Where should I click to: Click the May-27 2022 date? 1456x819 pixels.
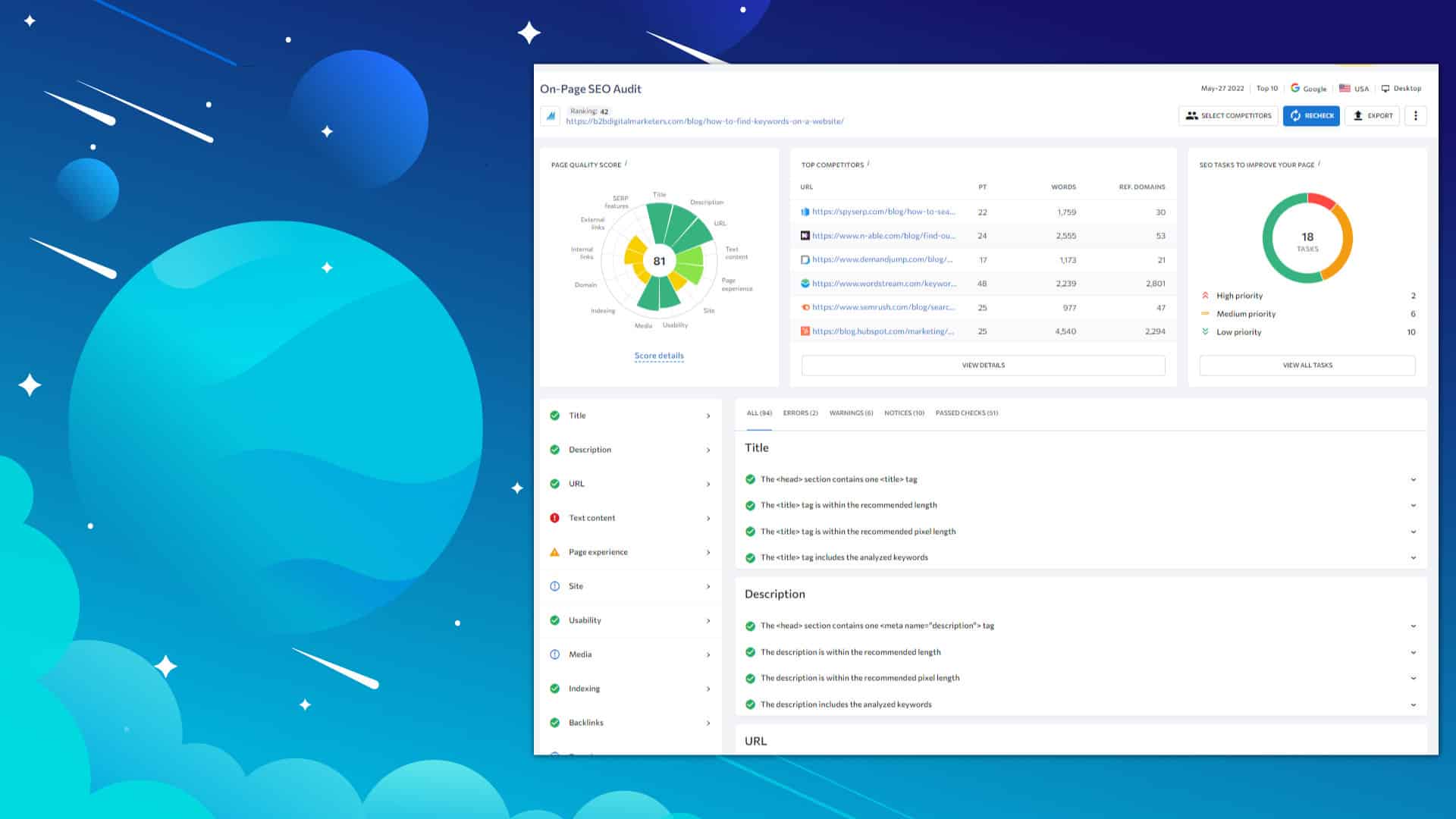(1222, 89)
